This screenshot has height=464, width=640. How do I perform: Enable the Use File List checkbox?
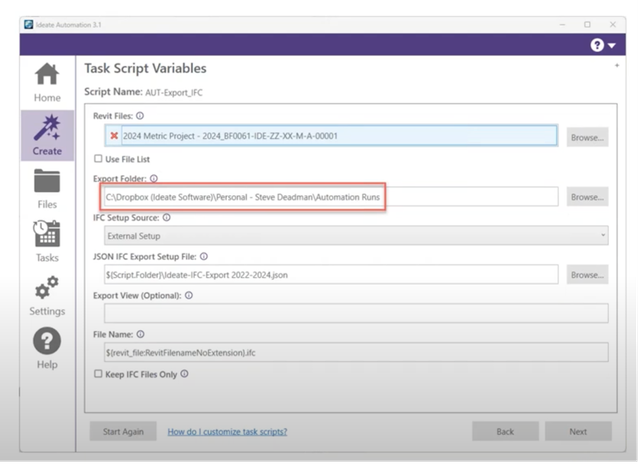point(98,158)
